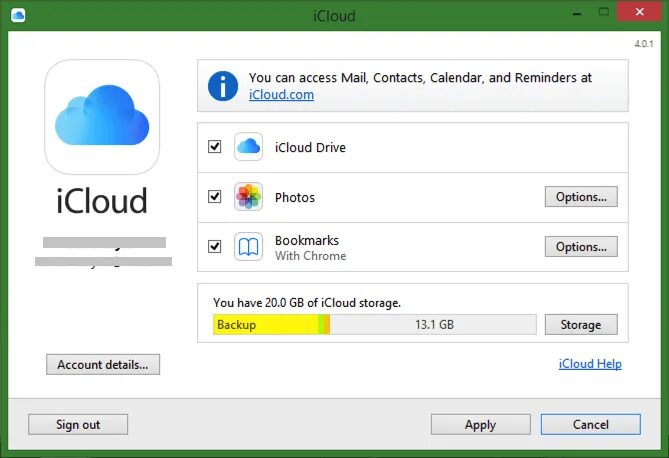Click the 4.0.1 version number
The width and height of the screenshot is (669, 458).
pyautogui.click(x=644, y=44)
